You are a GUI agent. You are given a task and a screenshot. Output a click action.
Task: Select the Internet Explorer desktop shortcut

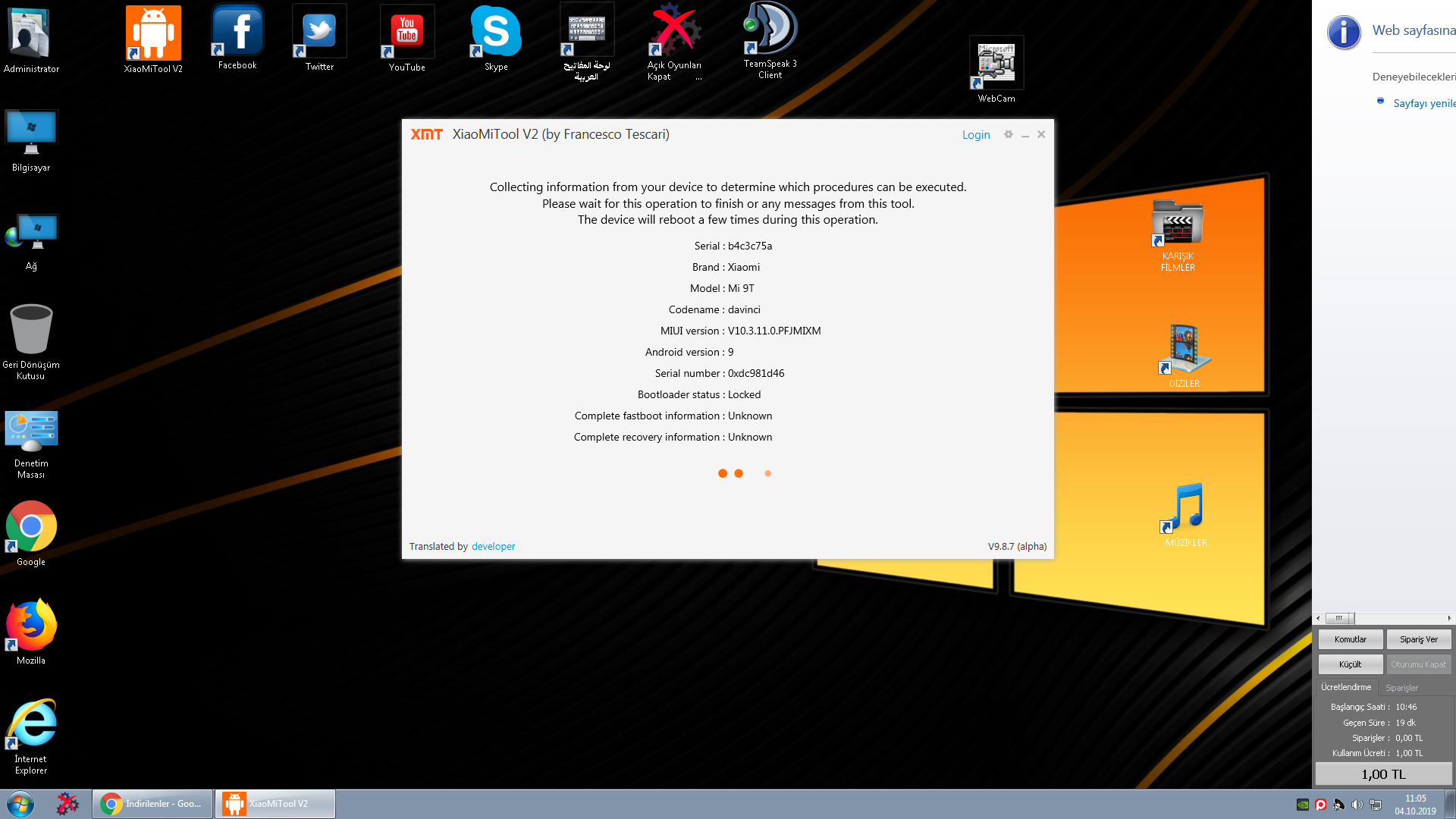(x=31, y=737)
